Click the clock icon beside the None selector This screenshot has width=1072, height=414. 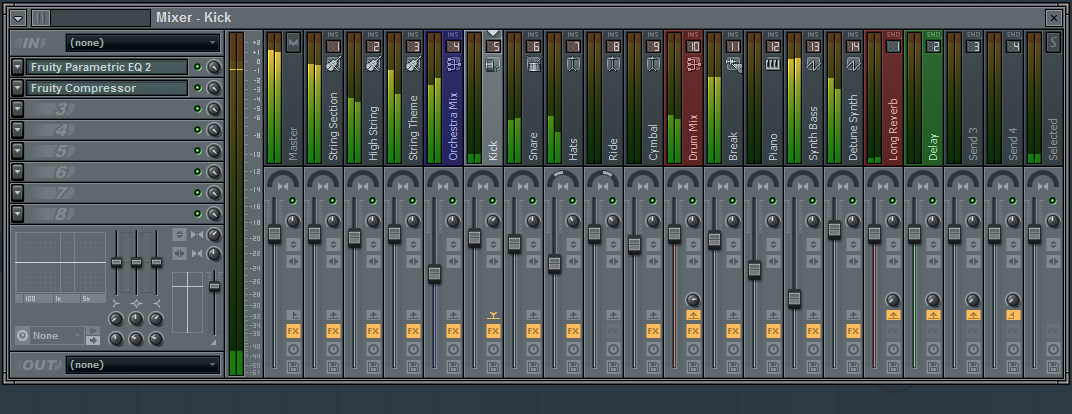pyautogui.click(x=23, y=335)
